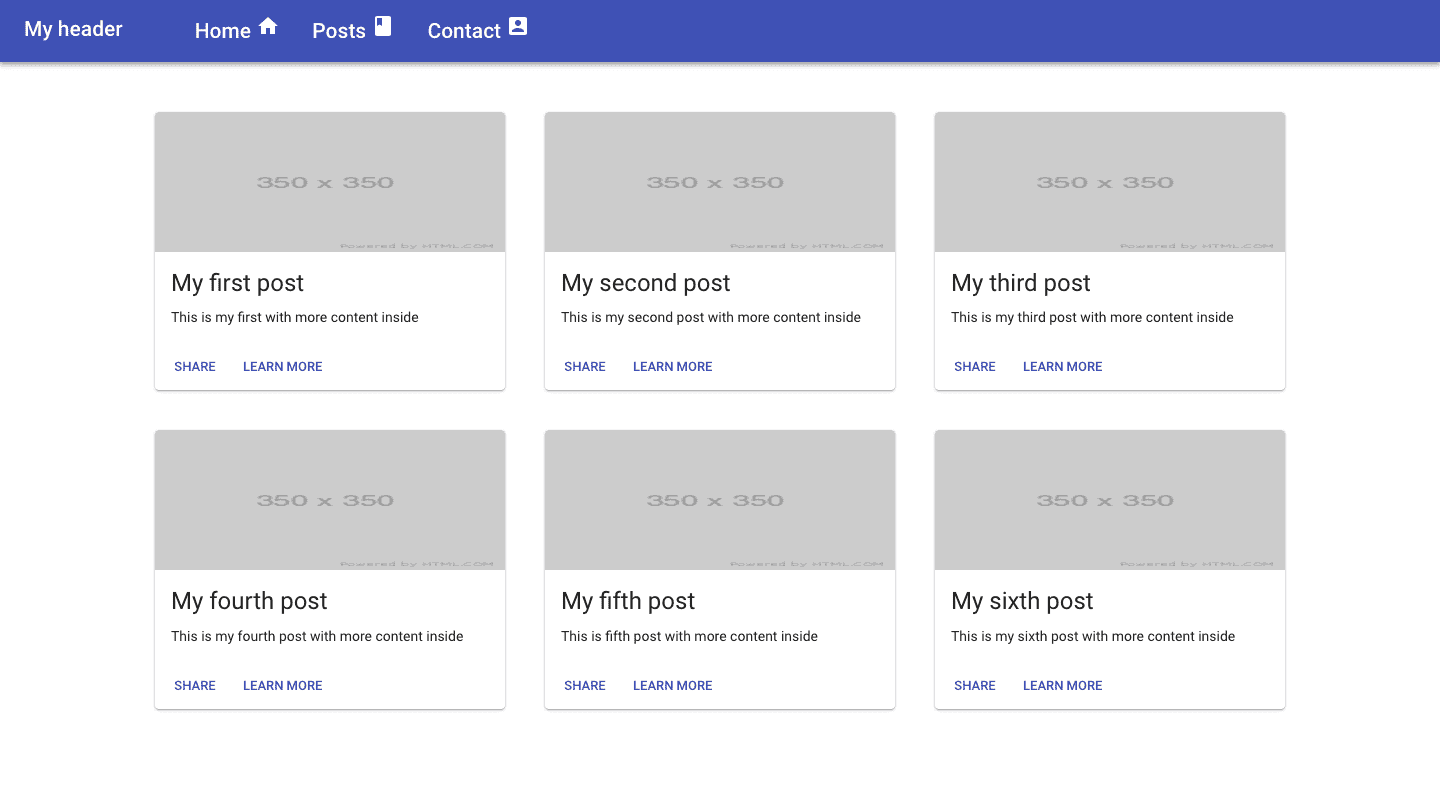This screenshot has height=785, width=1440.
Task: Share the My second post card
Action: (x=585, y=367)
